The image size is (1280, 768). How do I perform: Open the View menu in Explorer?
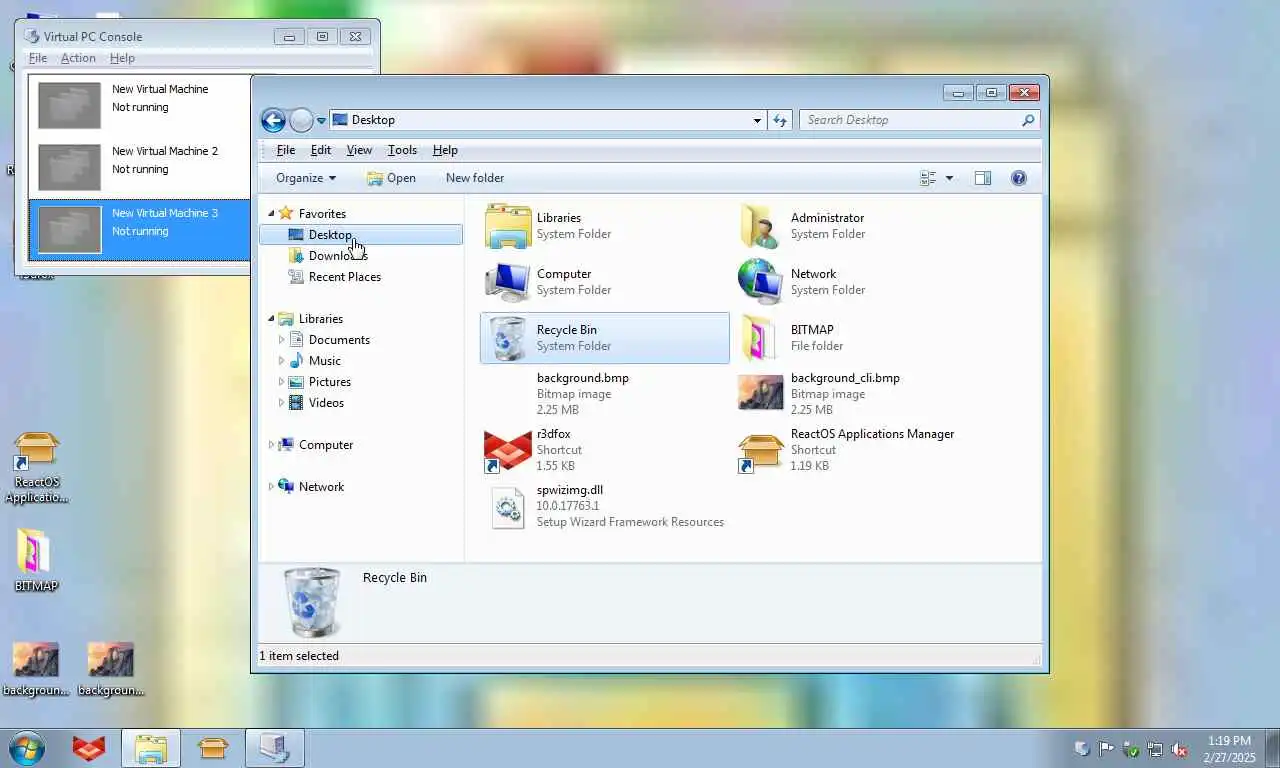point(359,150)
